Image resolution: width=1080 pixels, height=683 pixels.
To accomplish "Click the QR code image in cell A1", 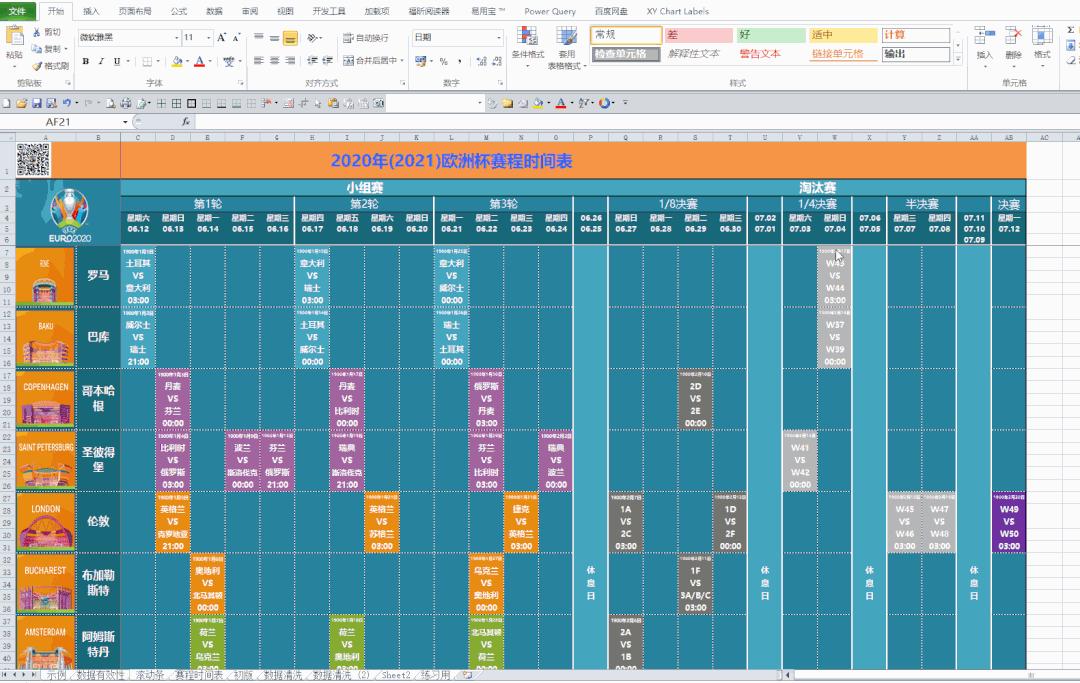I will click(x=32, y=160).
